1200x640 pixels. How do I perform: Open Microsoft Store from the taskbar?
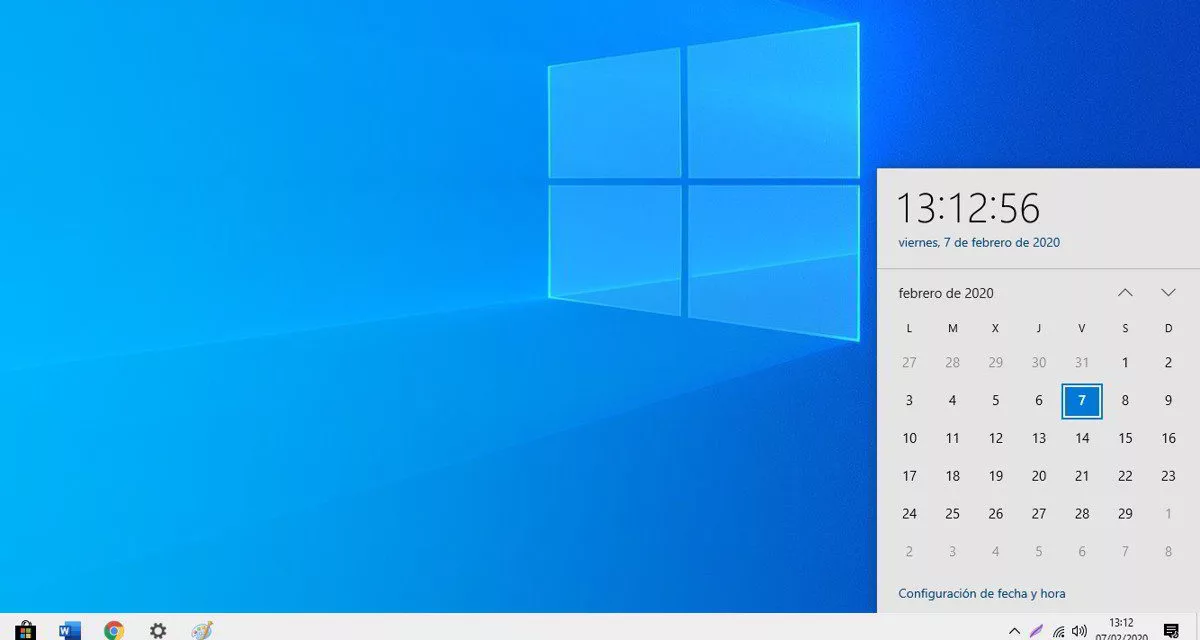(x=26, y=631)
